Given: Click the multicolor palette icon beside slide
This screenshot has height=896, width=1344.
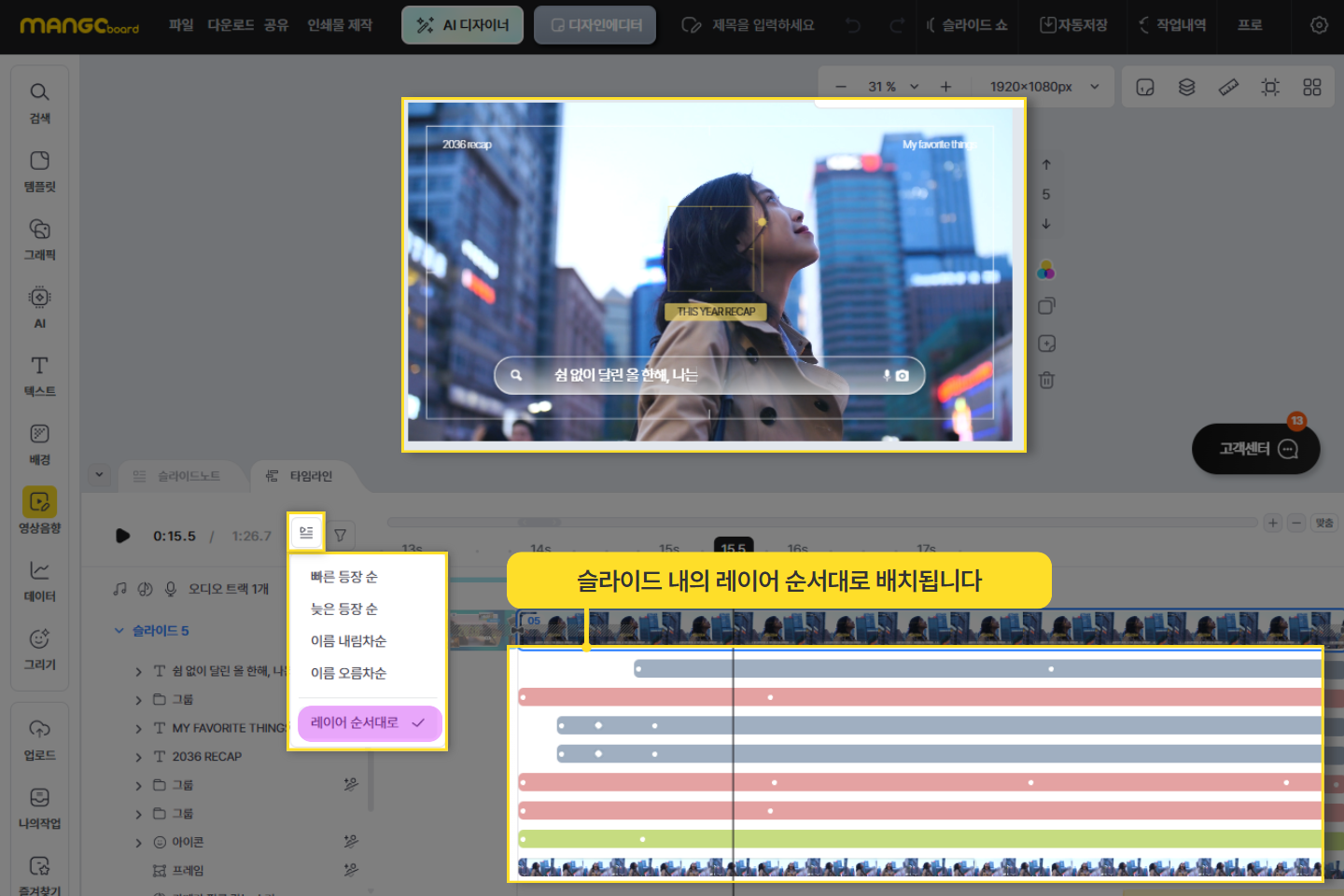Looking at the screenshot, I should tap(1046, 271).
